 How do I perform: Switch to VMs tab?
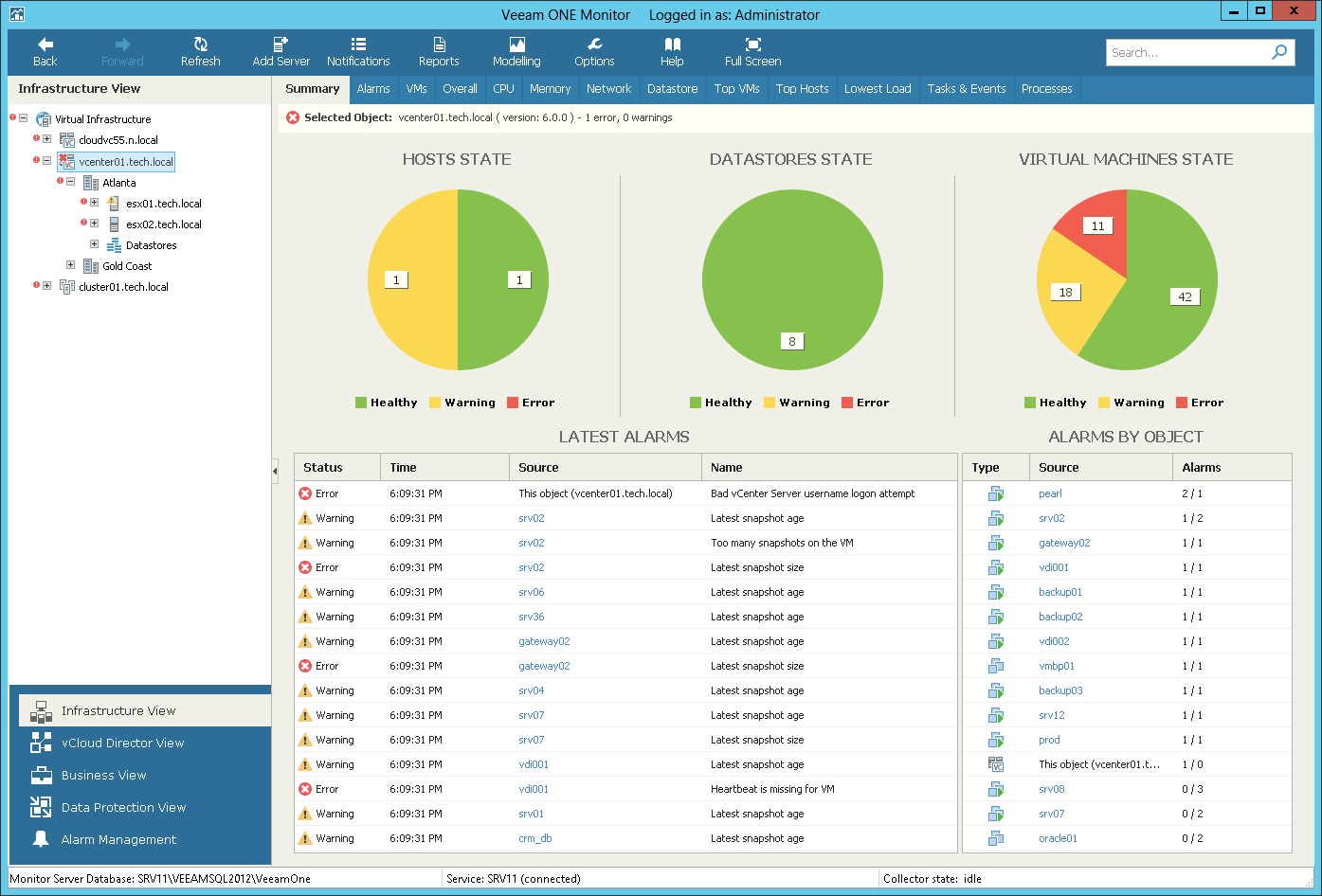[x=416, y=89]
